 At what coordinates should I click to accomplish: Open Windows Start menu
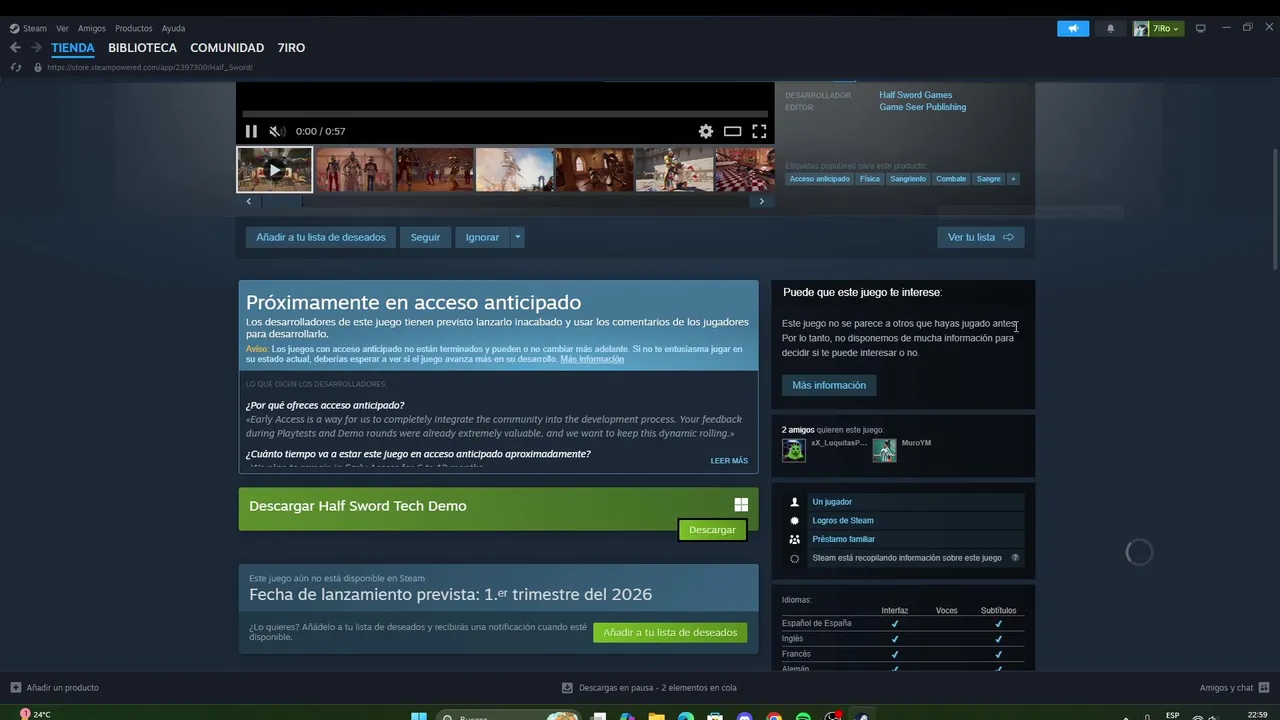[x=419, y=716]
